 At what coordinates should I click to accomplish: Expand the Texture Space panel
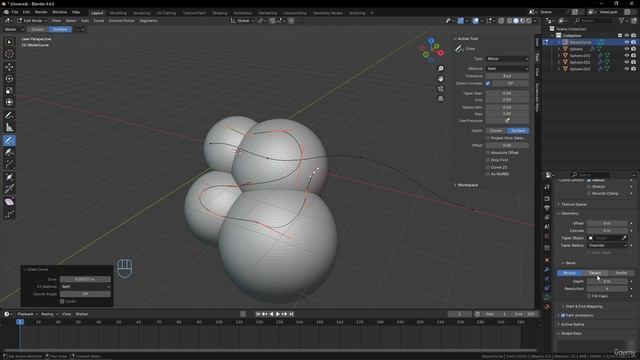tap(573, 204)
